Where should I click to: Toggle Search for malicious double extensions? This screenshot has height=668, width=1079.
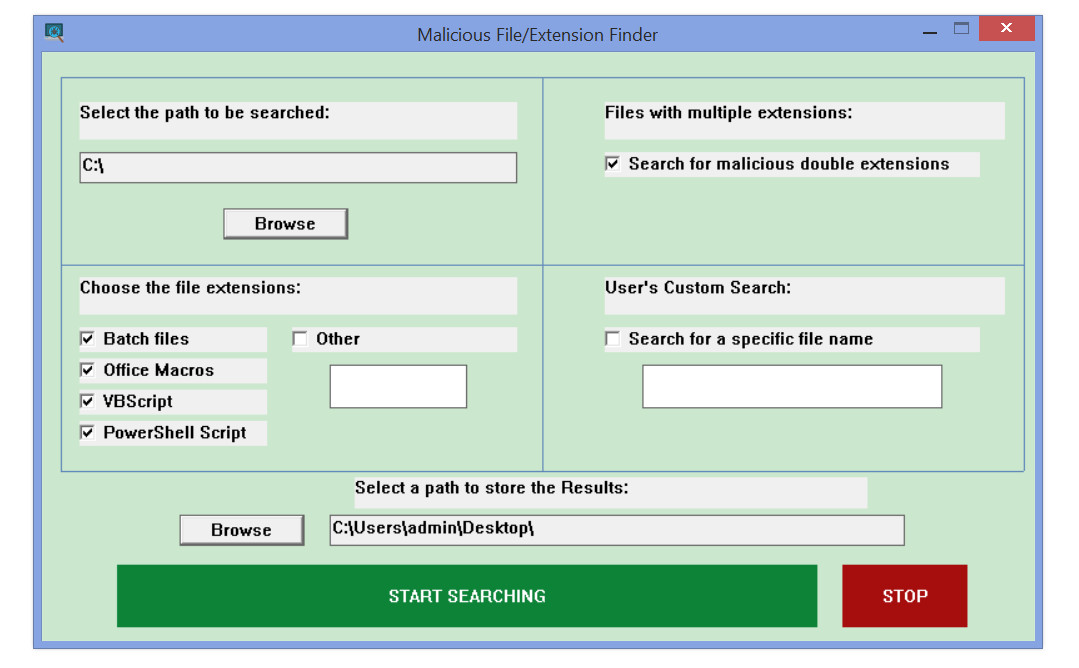(612, 164)
